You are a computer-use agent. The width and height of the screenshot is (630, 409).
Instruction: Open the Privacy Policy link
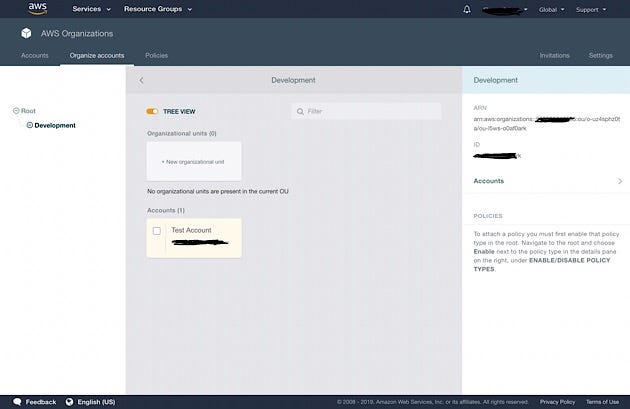pos(557,402)
